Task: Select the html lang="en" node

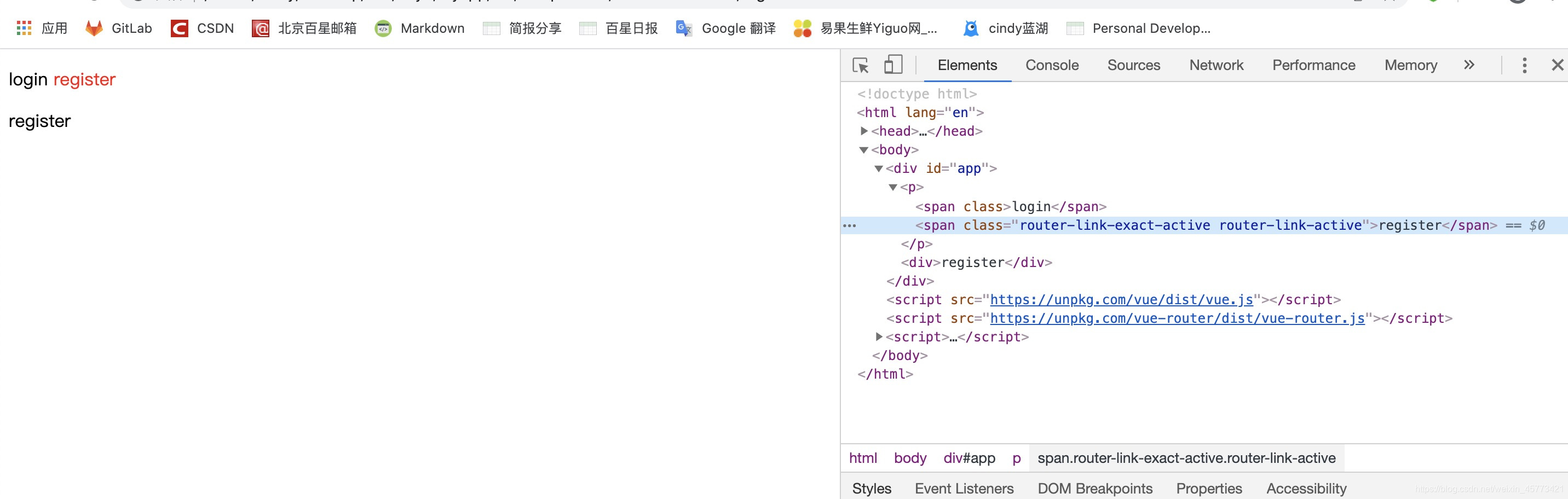Action: coord(920,113)
